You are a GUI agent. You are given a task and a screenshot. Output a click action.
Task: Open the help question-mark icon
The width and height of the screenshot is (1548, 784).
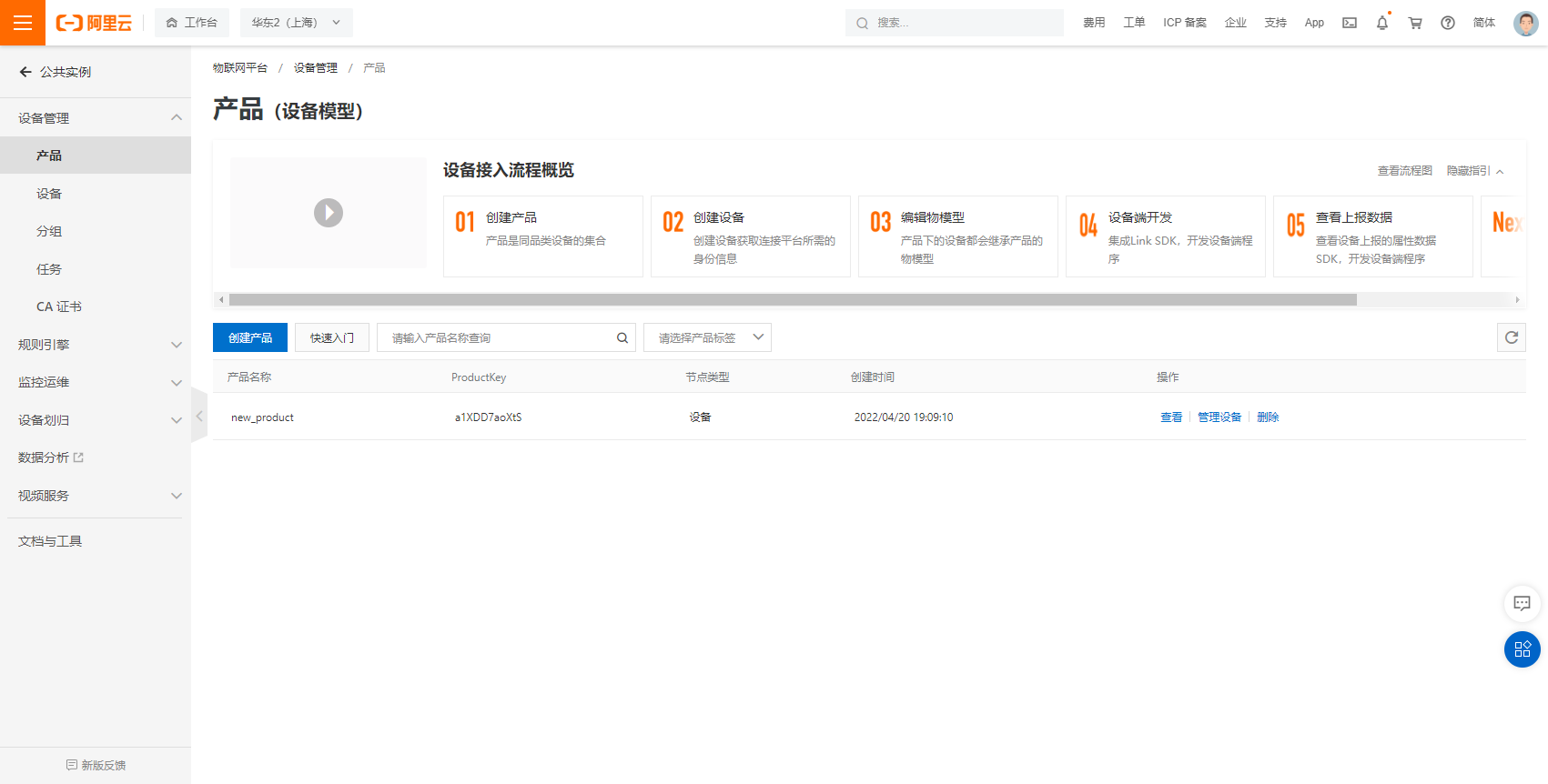[1448, 23]
